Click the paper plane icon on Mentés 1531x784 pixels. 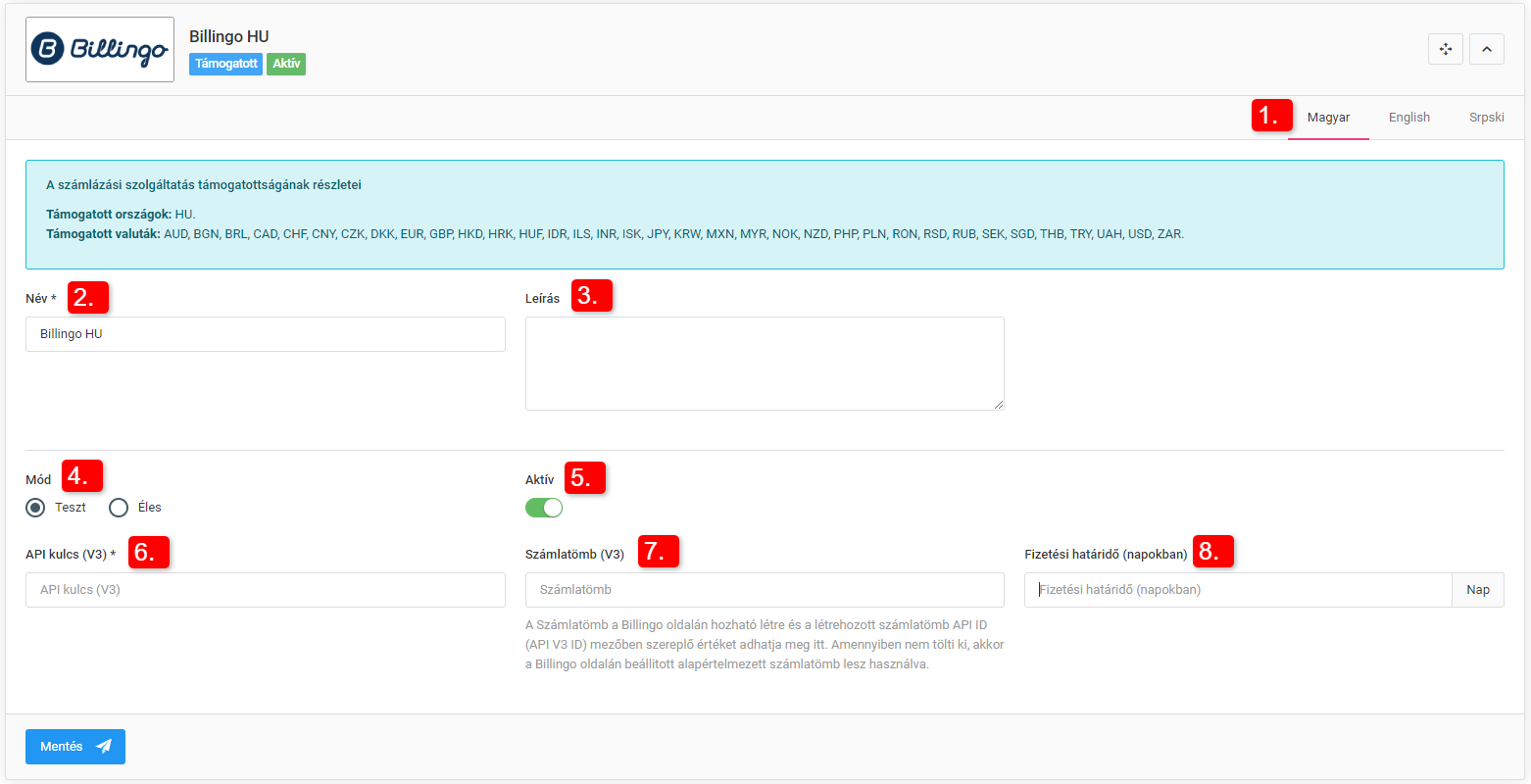click(104, 747)
